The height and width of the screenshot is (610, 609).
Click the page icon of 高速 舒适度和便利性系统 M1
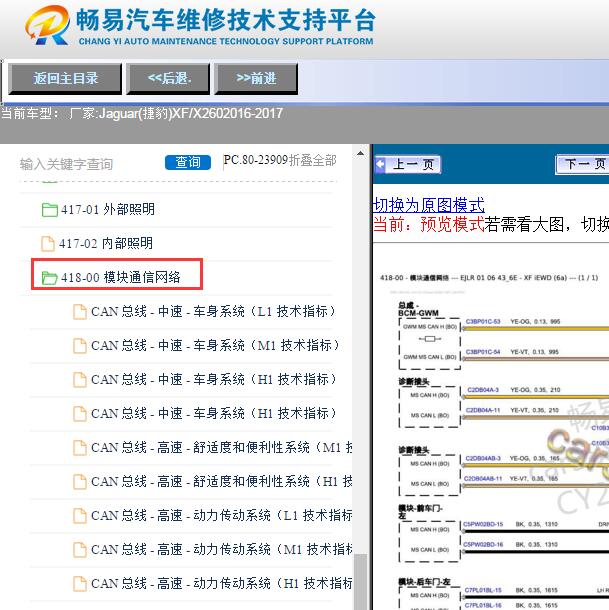(80, 448)
